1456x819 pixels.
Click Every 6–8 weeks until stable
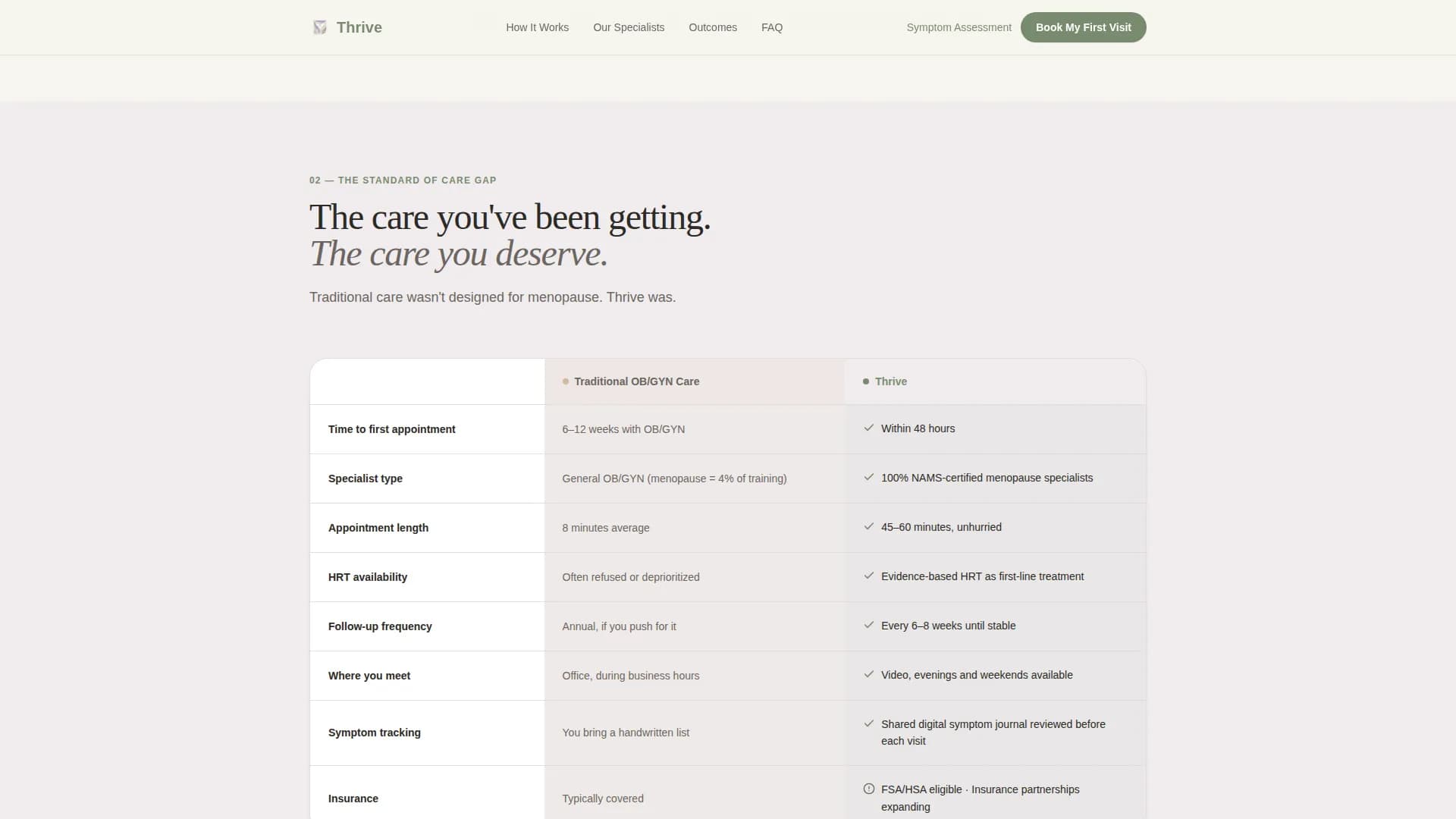point(948,626)
